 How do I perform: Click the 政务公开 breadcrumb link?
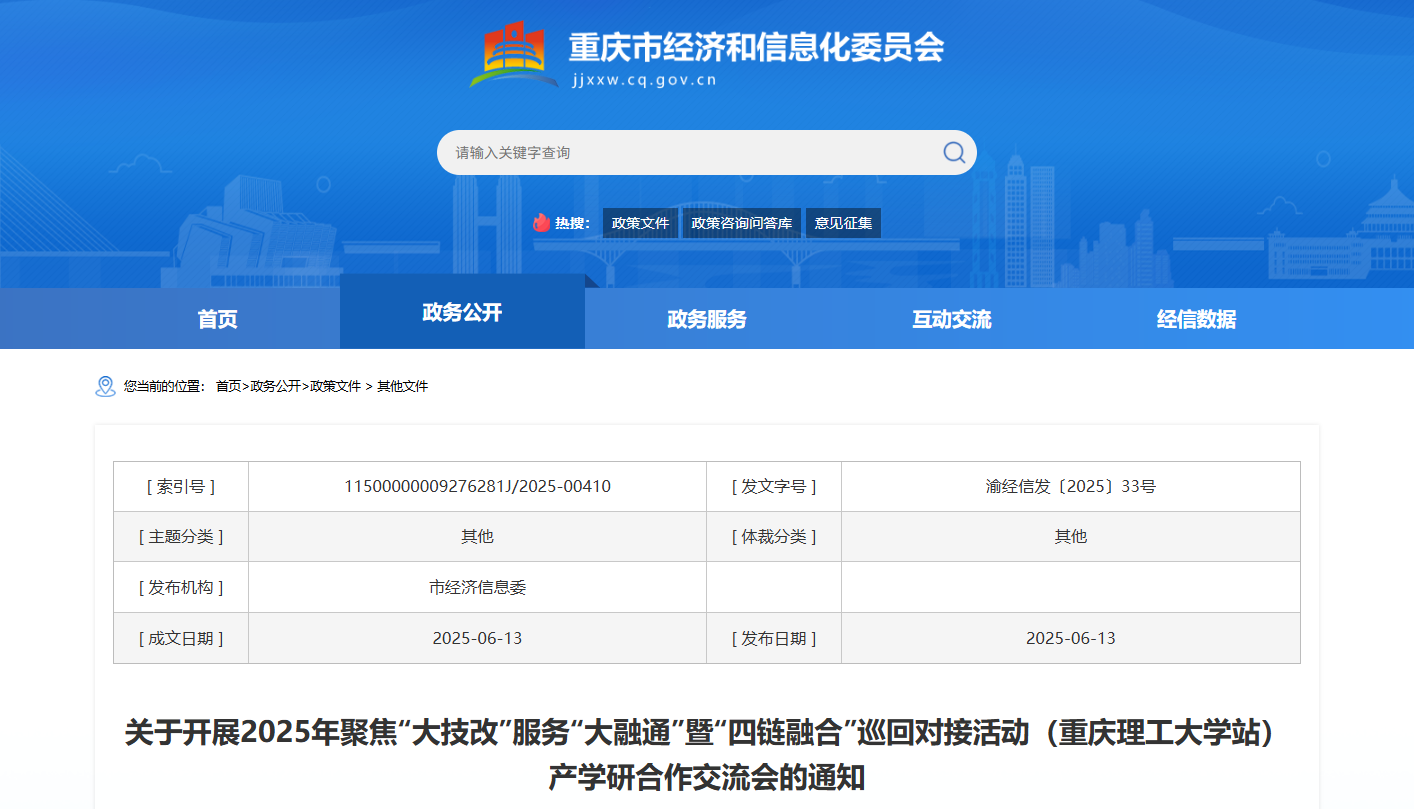click(x=275, y=386)
